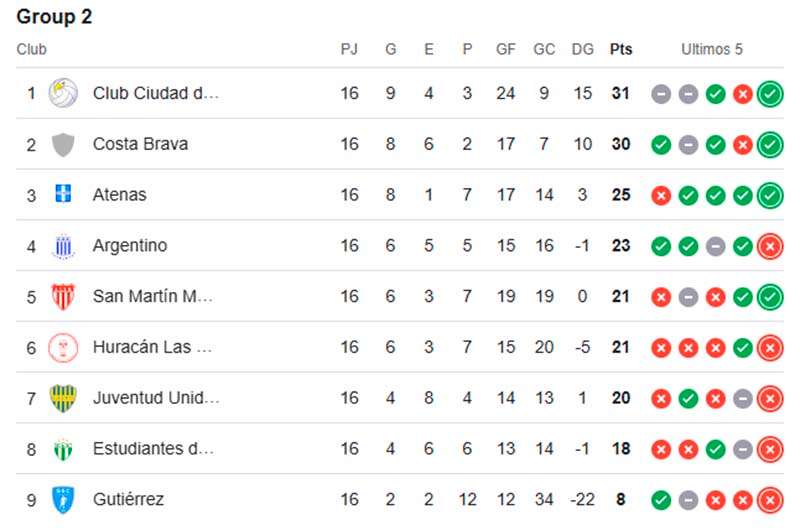Click Club Ciudad's first gray draw icon
The image size is (800, 530).
pyautogui.click(x=661, y=94)
